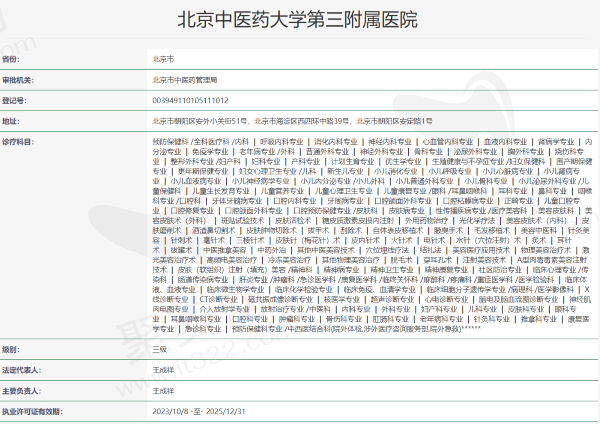The image size is (600, 424).
Task: Click 王成祥 in the 法定代表人 row
Action: pos(163,370)
